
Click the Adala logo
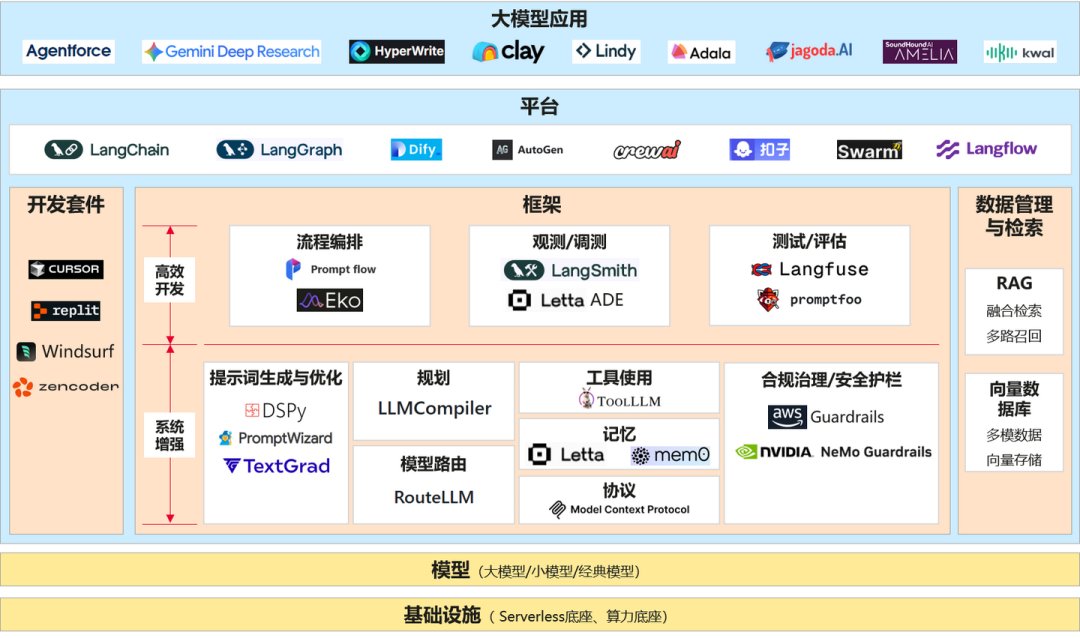[701, 52]
